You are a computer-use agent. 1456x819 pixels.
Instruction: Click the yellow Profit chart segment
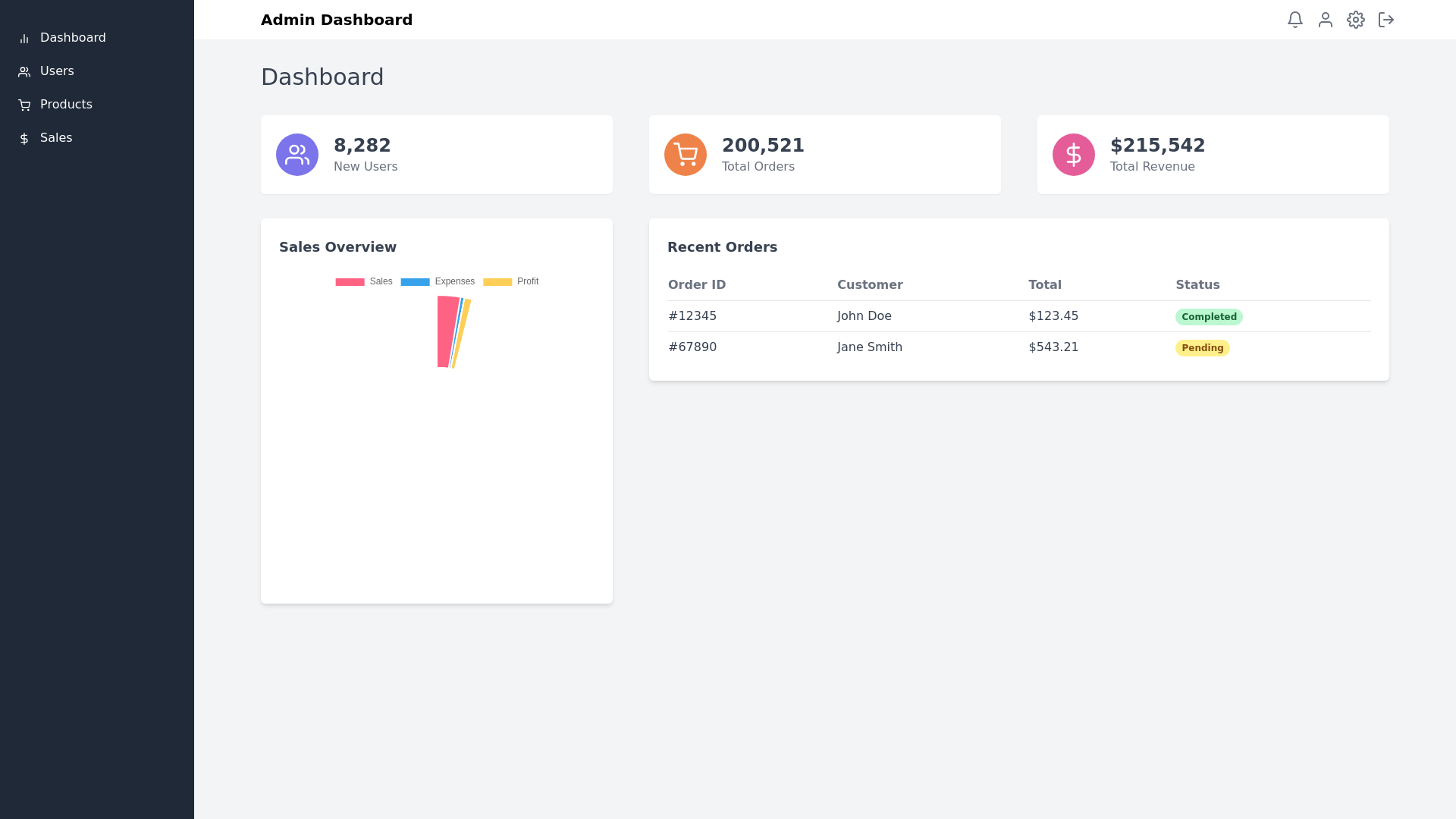coord(462,334)
